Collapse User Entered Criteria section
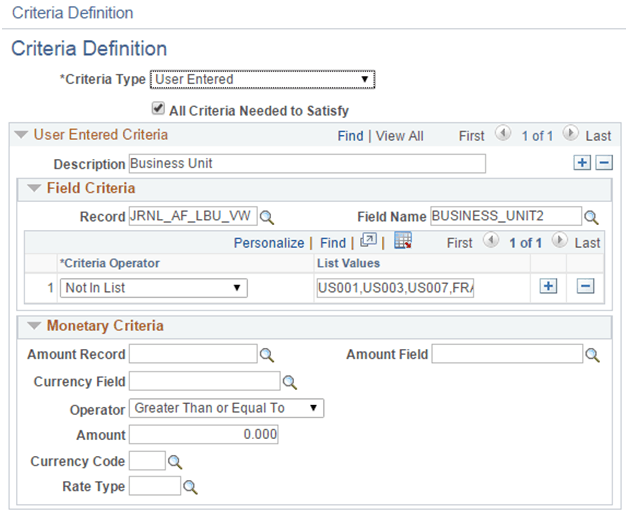The height and width of the screenshot is (515, 628). click(x=21, y=135)
